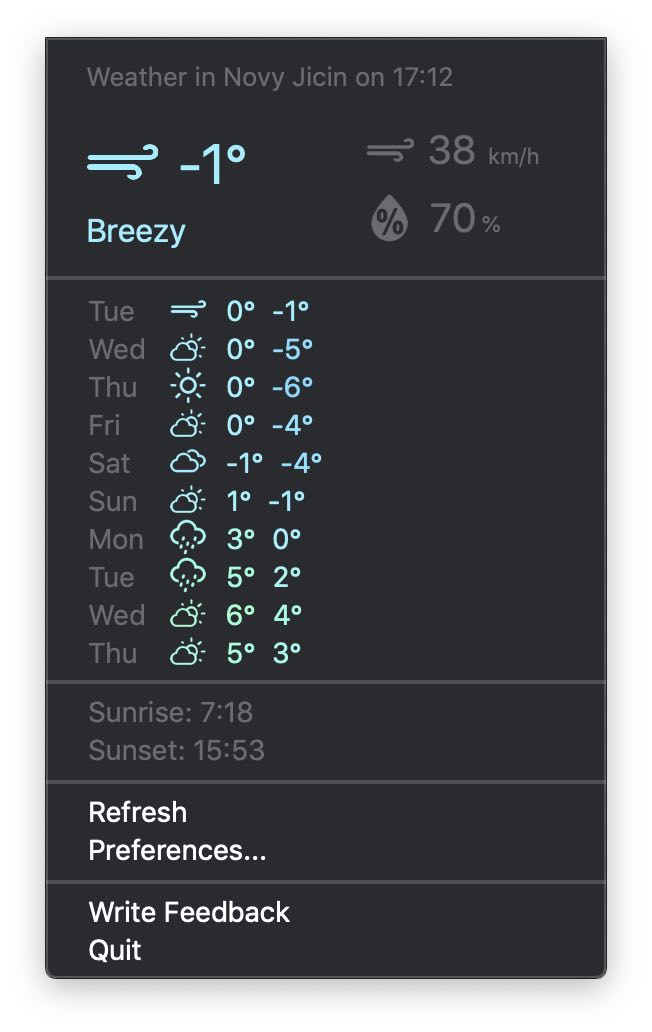Click the partly cloudy icon for Fri
Image resolution: width=652 pixels, height=1032 pixels.
(187, 425)
